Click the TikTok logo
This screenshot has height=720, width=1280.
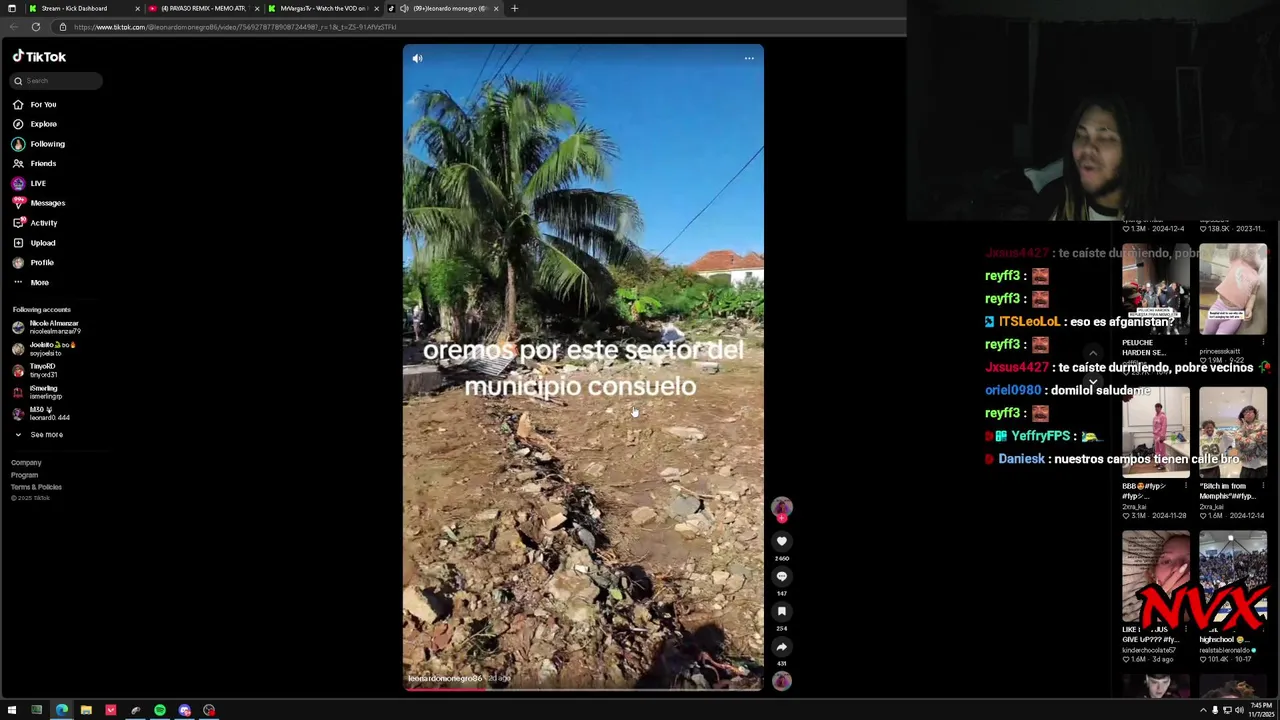click(39, 57)
